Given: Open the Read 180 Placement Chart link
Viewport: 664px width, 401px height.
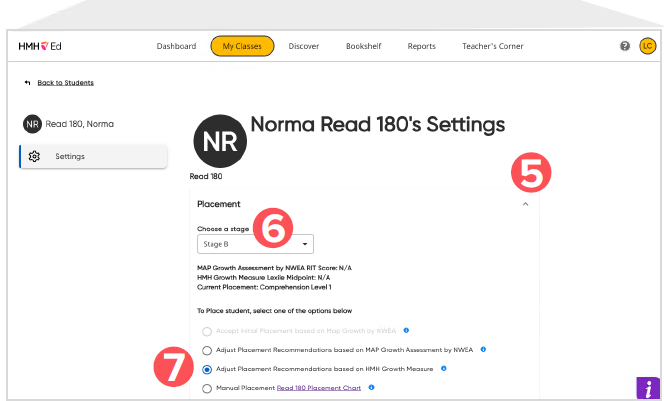Looking at the screenshot, I should tap(319, 387).
